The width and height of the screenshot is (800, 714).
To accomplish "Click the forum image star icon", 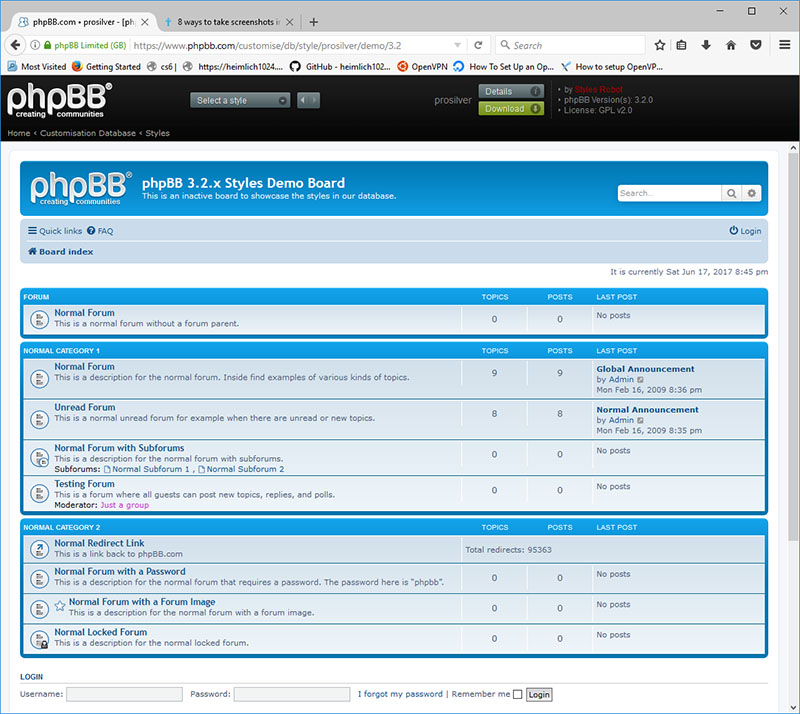I will [x=60, y=606].
